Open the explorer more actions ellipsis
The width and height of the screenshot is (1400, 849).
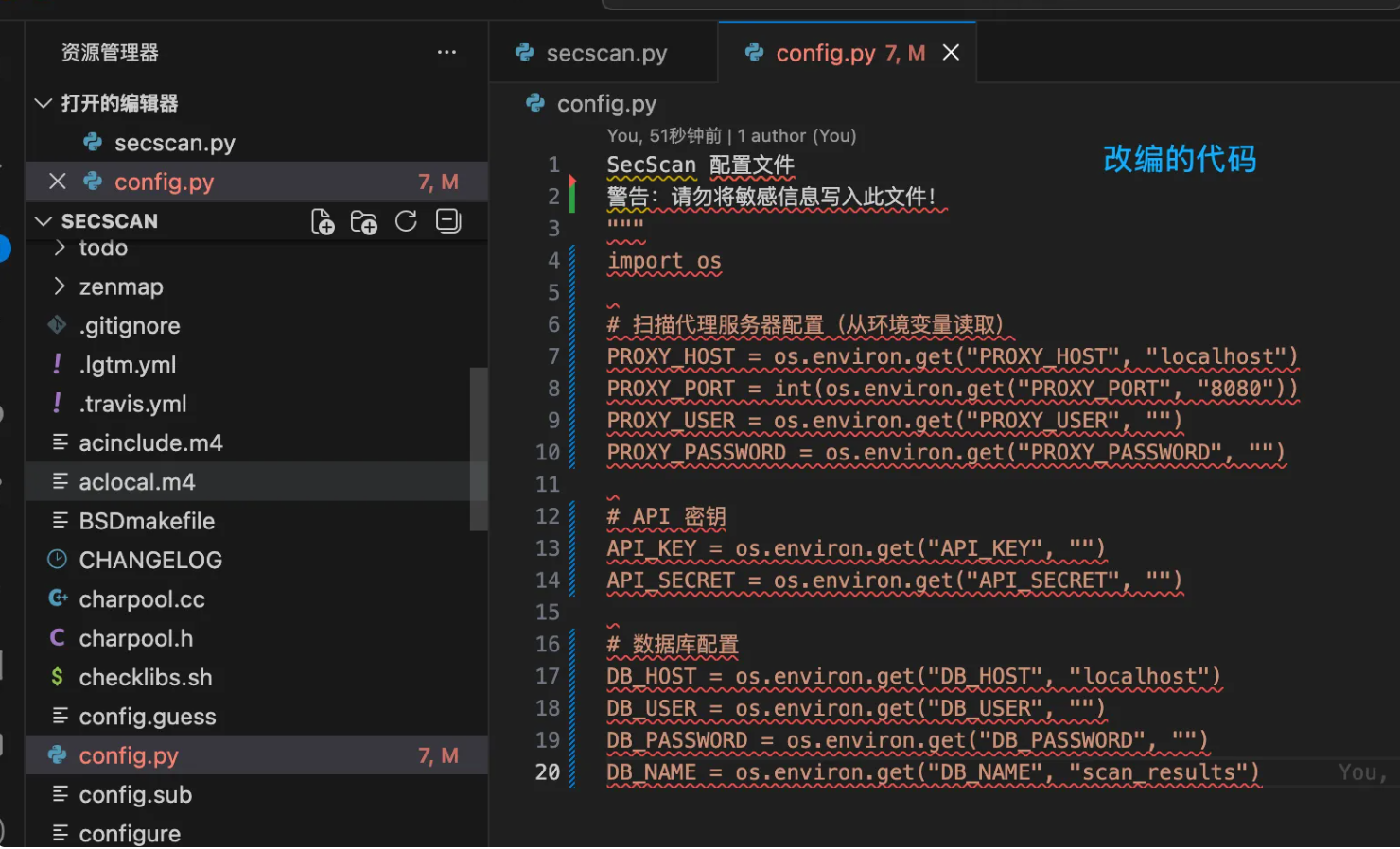coord(446,53)
